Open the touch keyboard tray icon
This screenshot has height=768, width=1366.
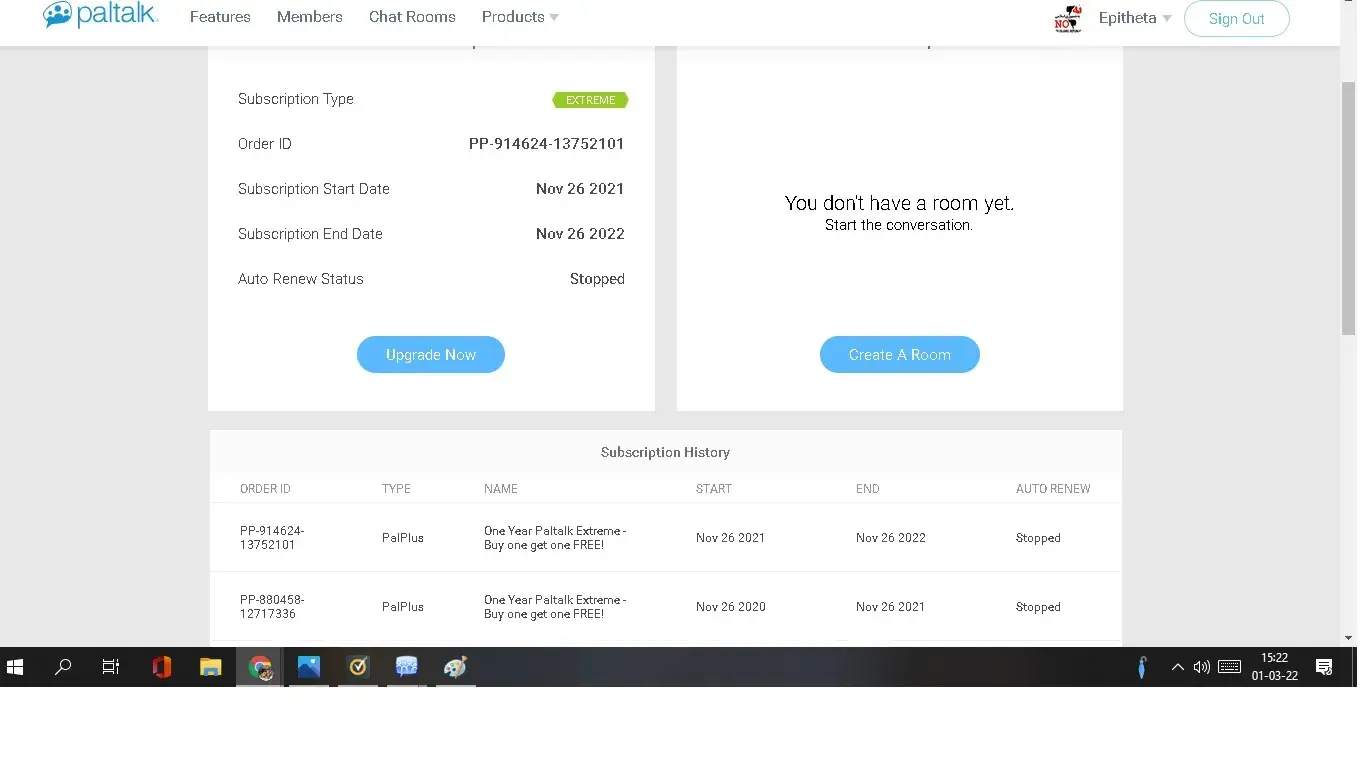point(1230,667)
